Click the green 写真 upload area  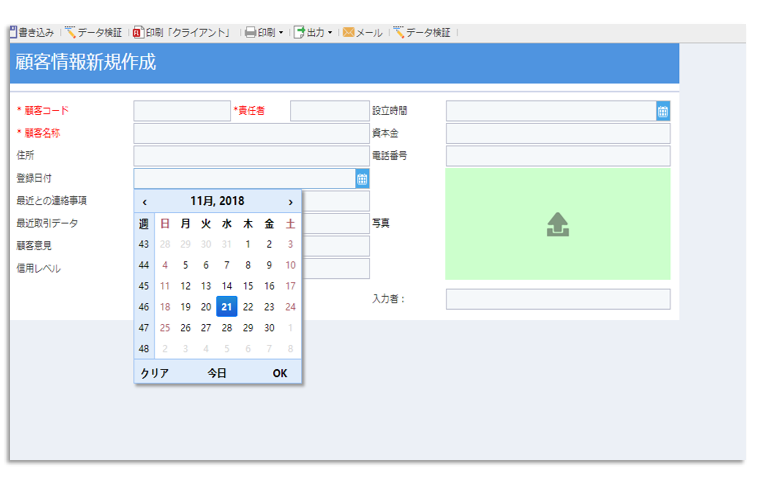(x=558, y=224)
